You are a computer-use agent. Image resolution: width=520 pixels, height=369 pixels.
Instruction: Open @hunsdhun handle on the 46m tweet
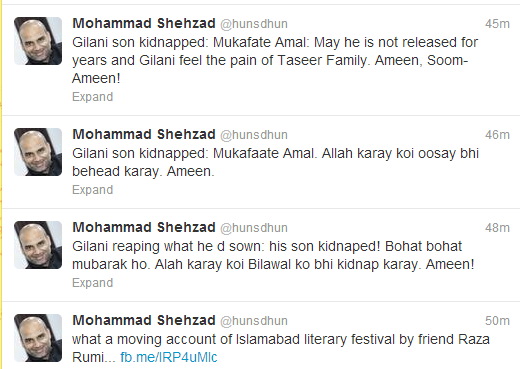[254, 135]
